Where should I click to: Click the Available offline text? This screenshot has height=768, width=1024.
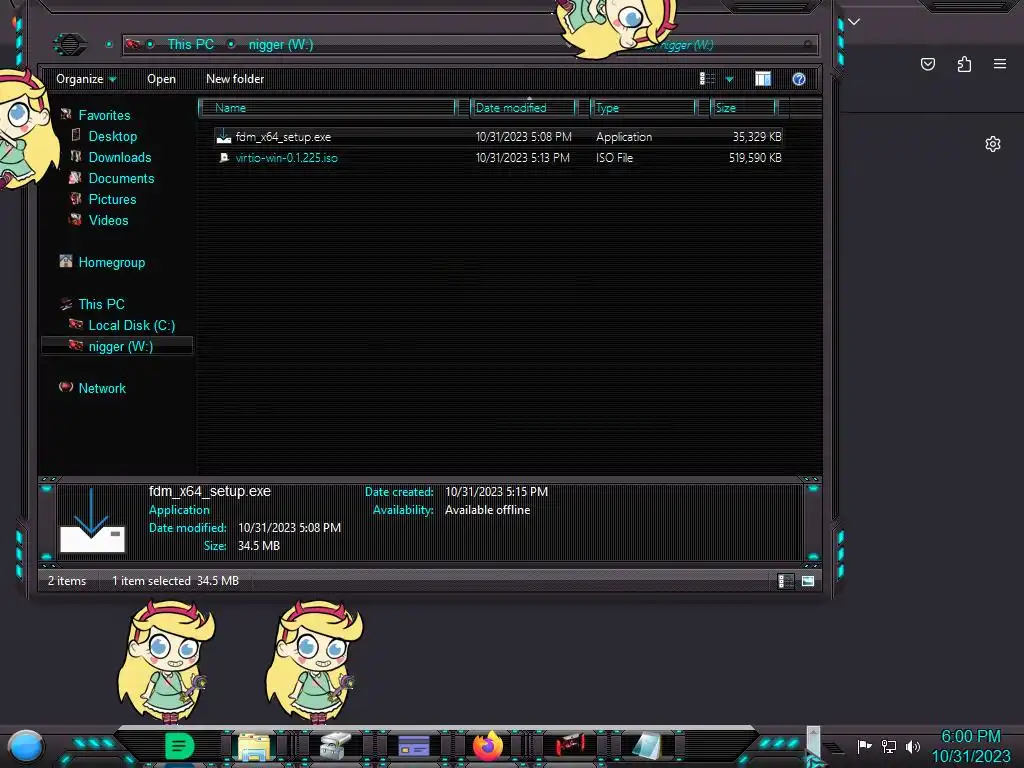point(488,510)
